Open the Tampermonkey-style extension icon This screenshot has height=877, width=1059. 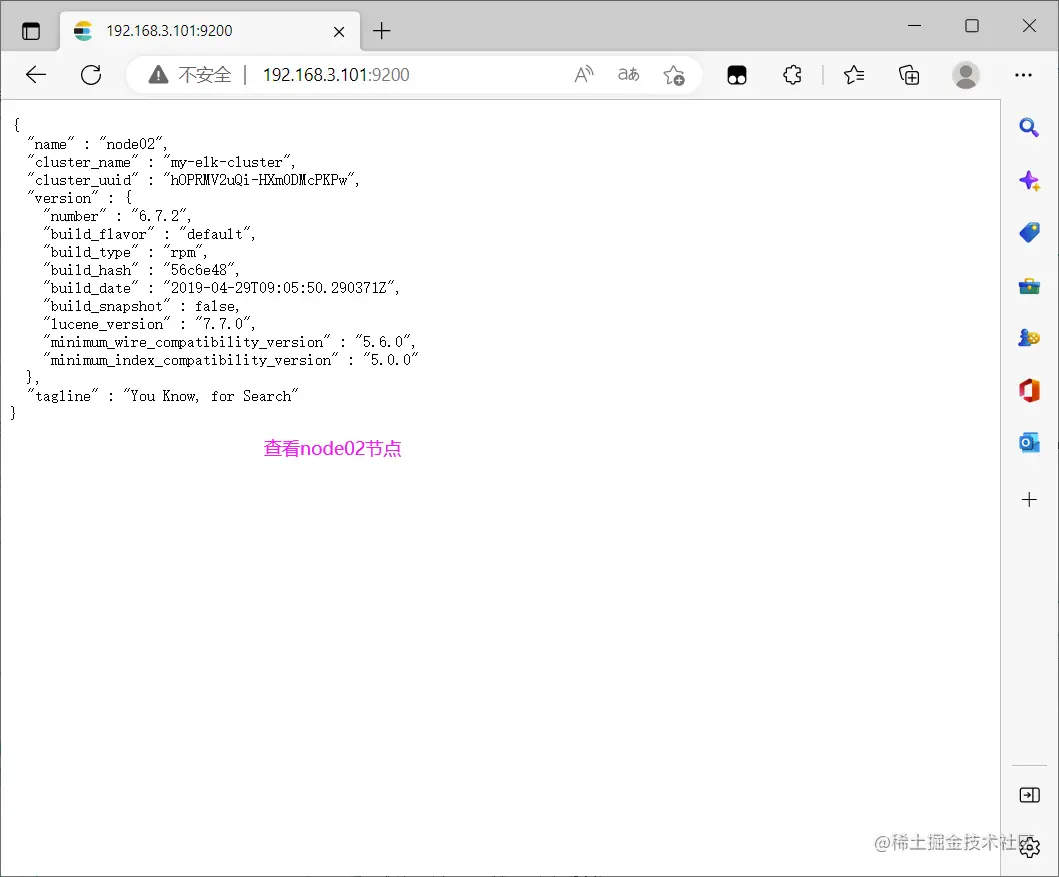coord(737,75)
